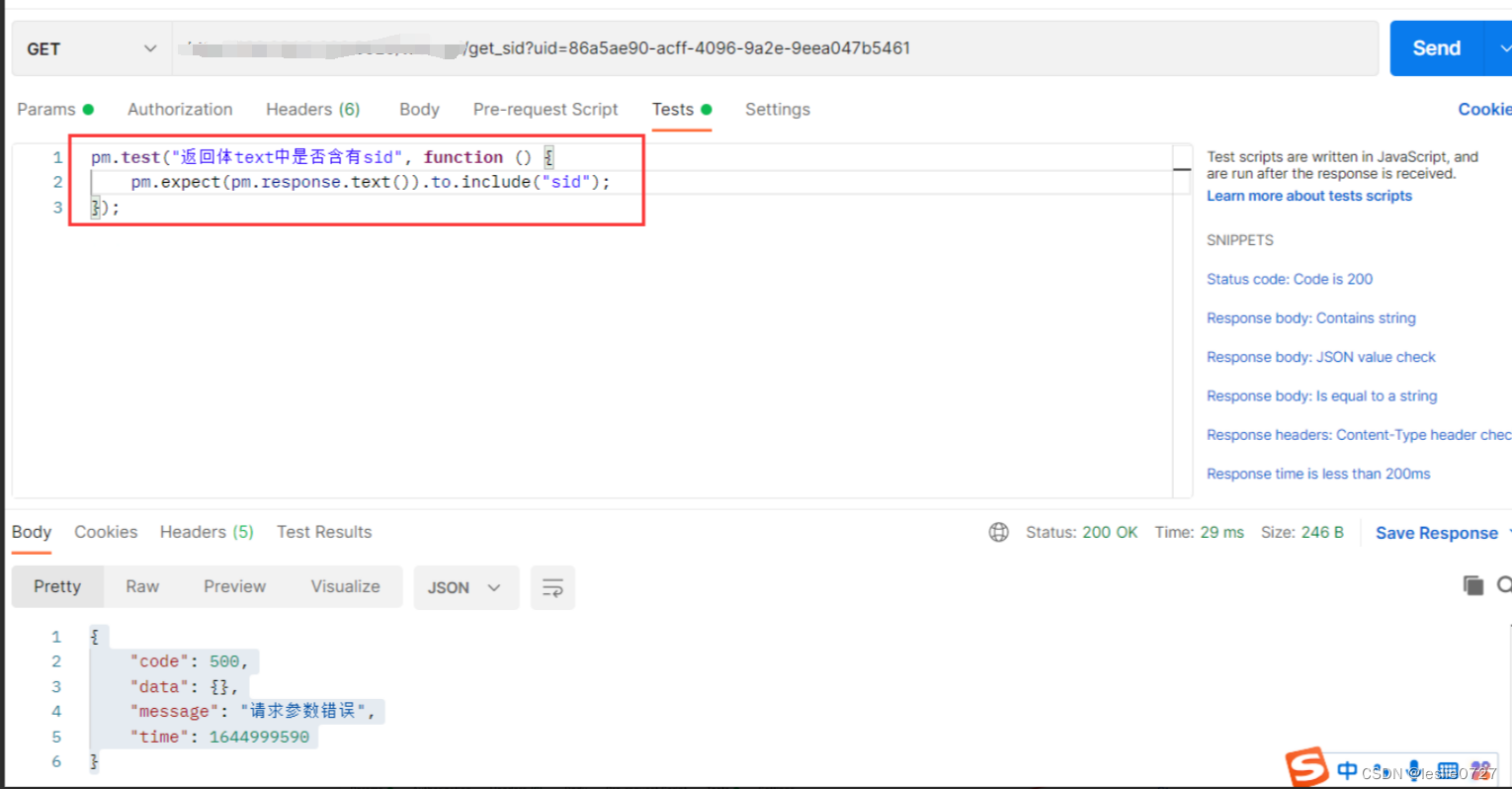Viewport: 1512px width, 789px height.
Task: Open the Test Results tab
Action: pyautogui.click(x=324, y=532)
